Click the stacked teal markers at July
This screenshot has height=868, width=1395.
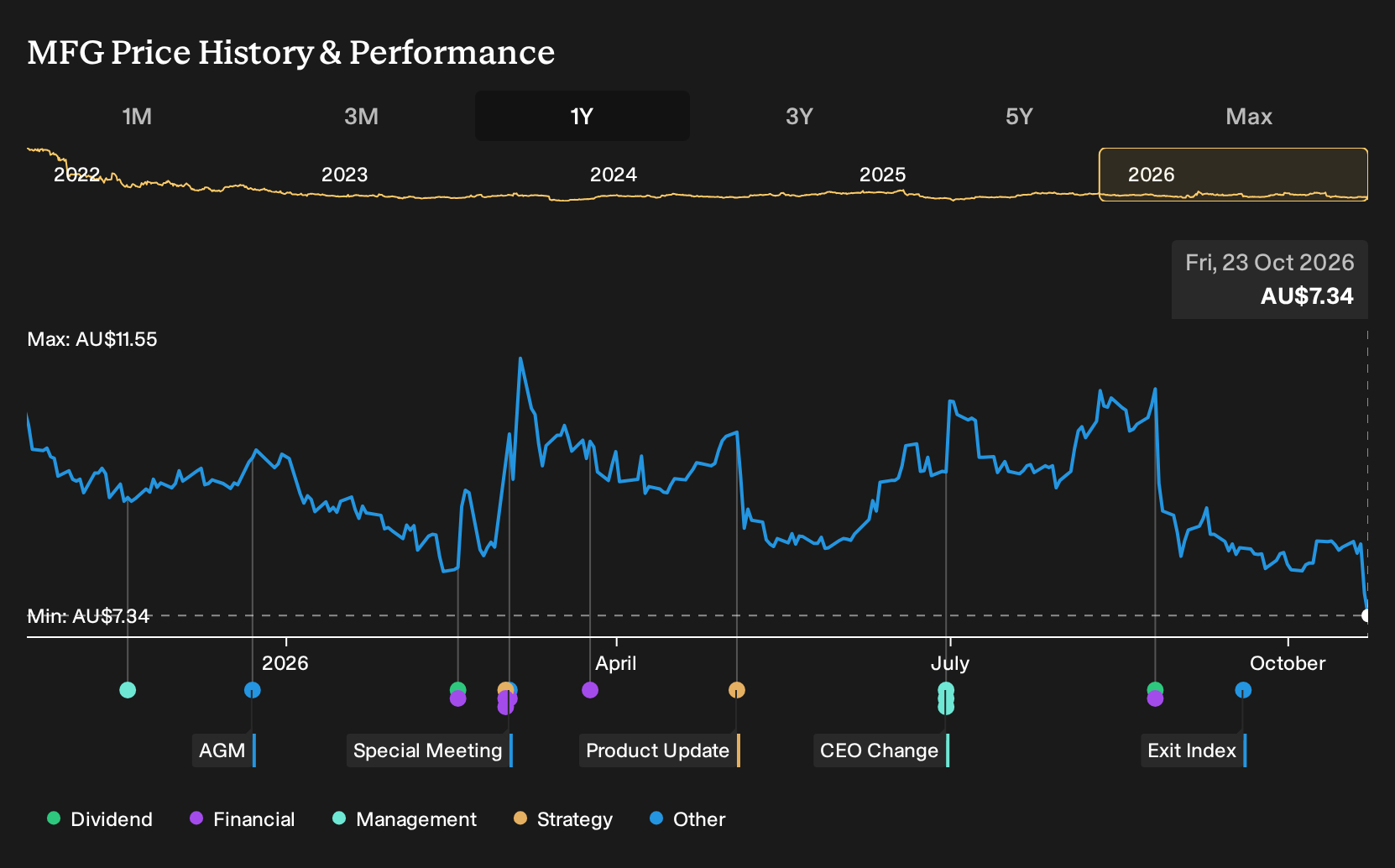pyautogui.click(x=946, y=698)
